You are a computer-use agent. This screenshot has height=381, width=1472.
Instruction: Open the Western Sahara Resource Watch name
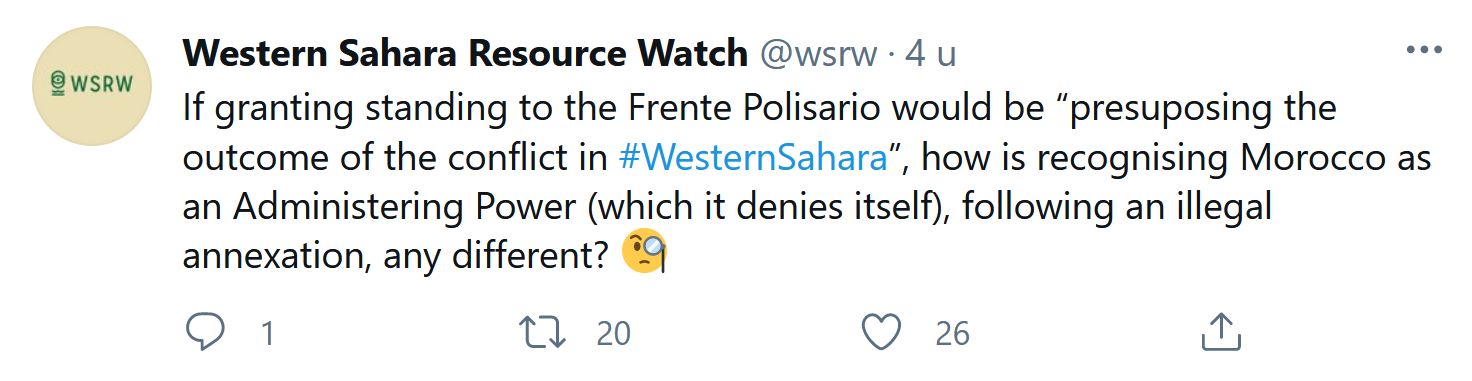(x=465, y=53)
